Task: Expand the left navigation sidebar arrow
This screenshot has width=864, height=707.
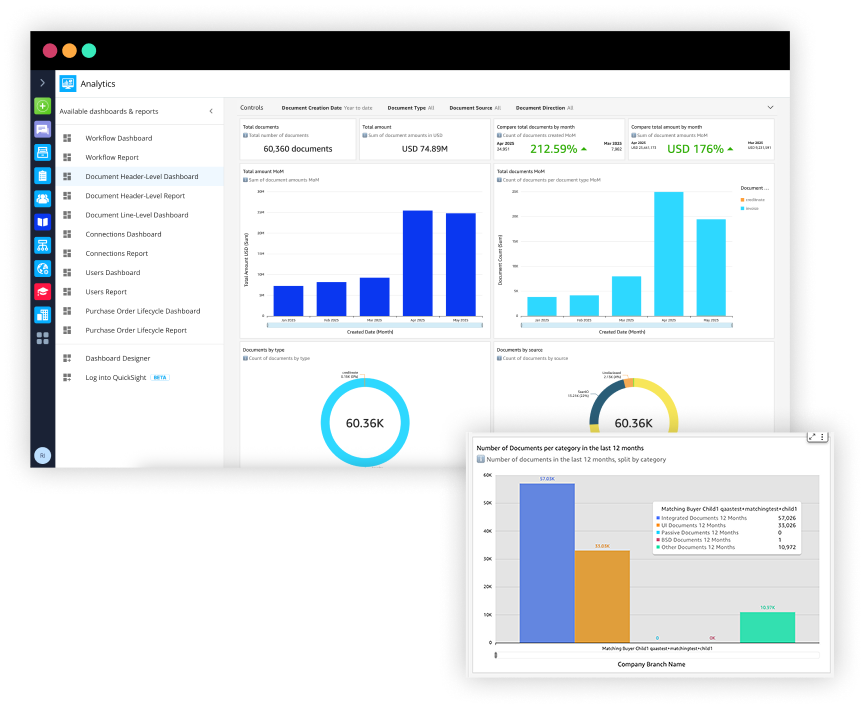Action: coord(42,83)
